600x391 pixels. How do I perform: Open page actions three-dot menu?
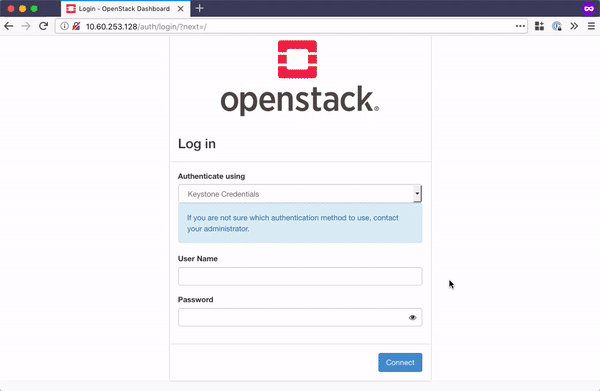520,26
